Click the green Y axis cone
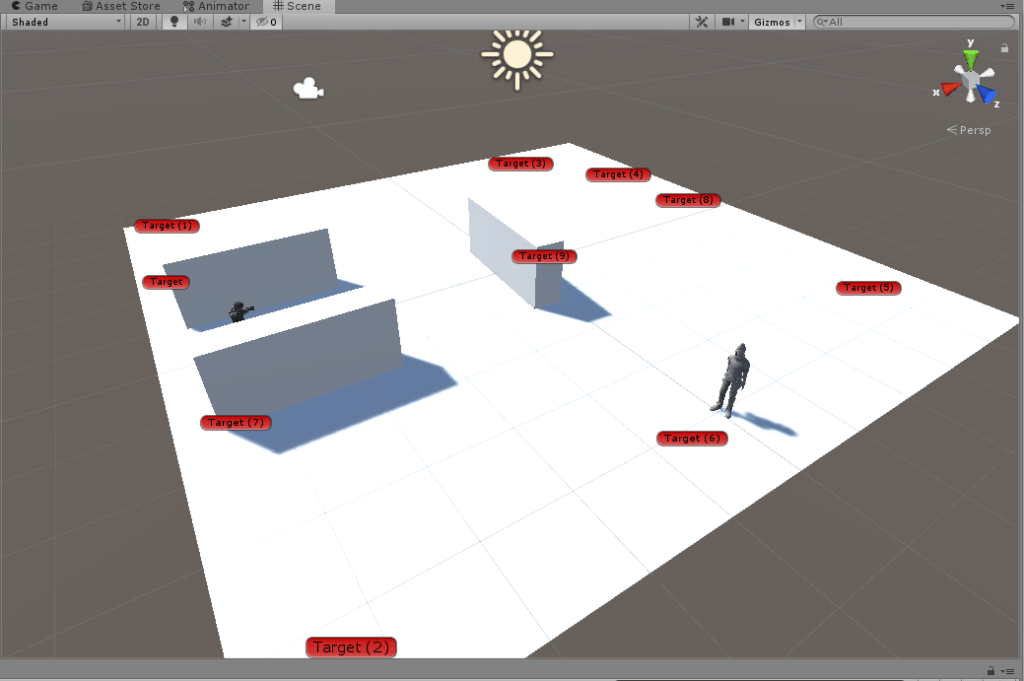Image resolution: width=1024 pixels, height=681 pixels. pos(970,59)
